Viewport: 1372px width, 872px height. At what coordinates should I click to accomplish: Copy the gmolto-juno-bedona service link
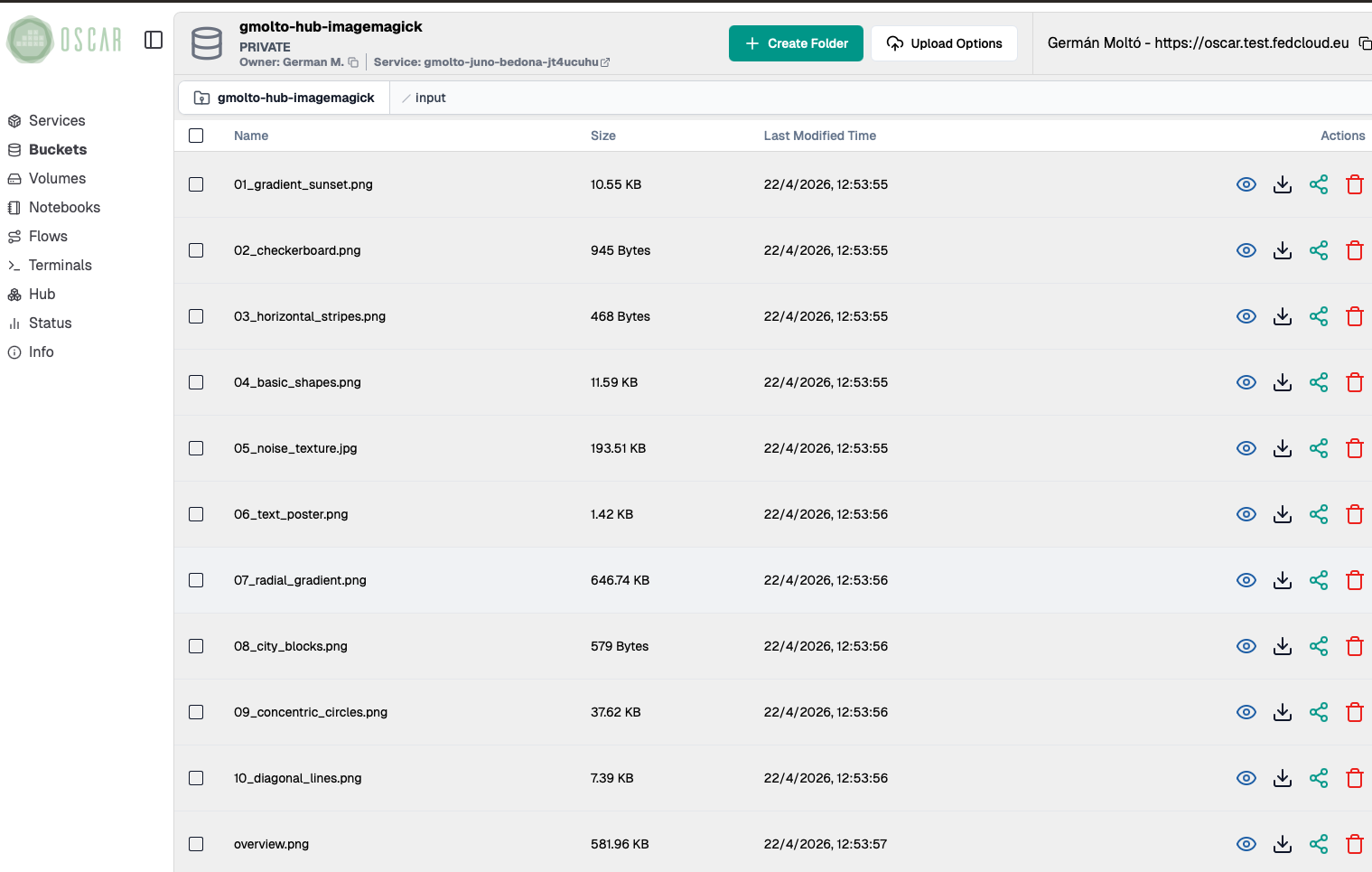607,61
